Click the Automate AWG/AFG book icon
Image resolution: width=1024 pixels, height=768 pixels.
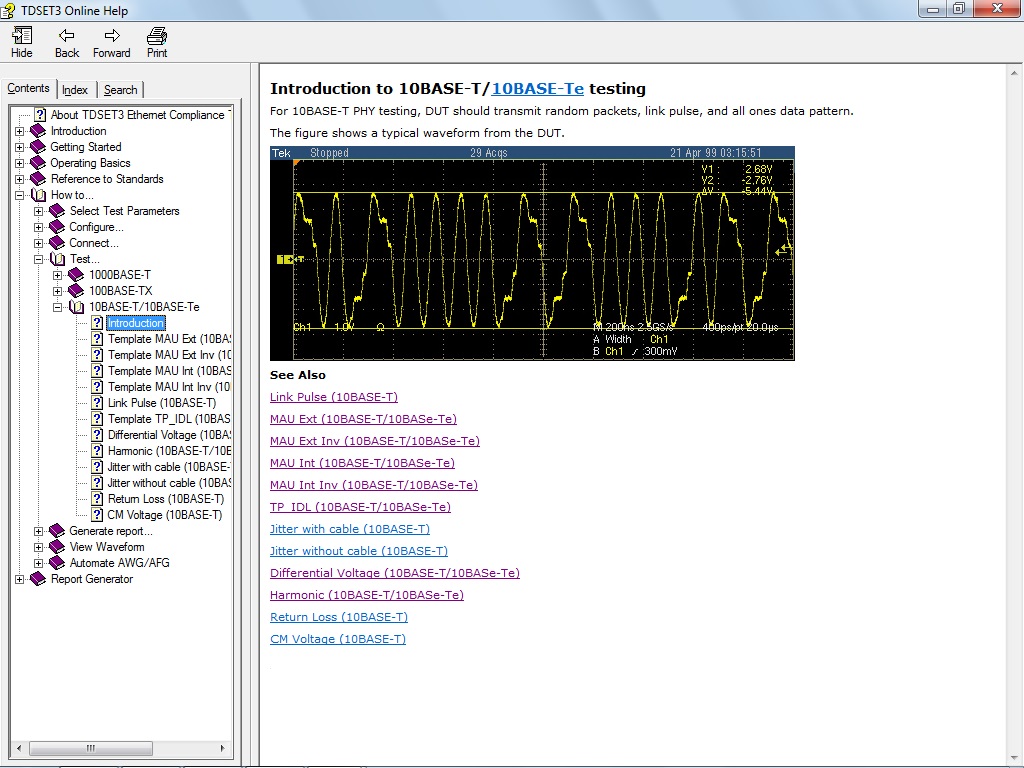(57, 563)
